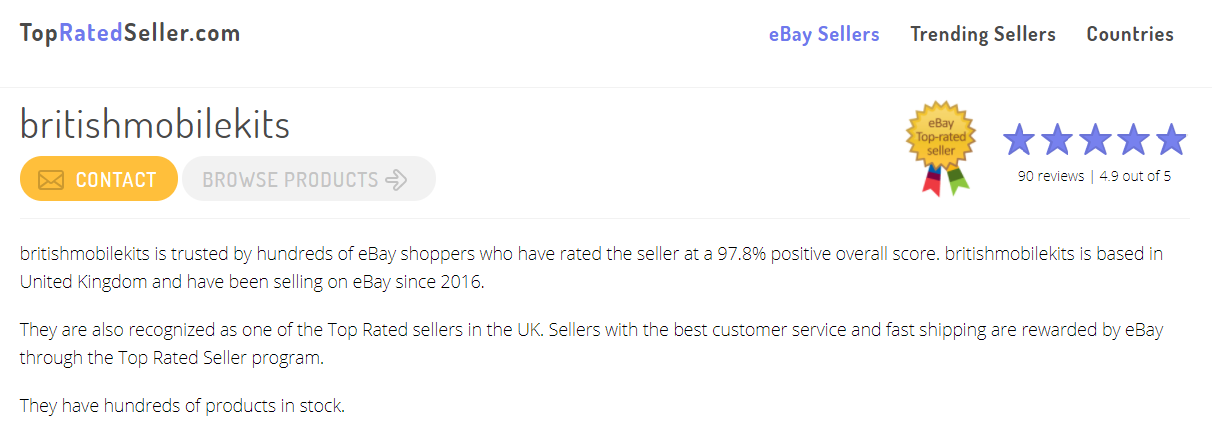Select the third rating star
Screen dimensions: 1212x443
1095,140
